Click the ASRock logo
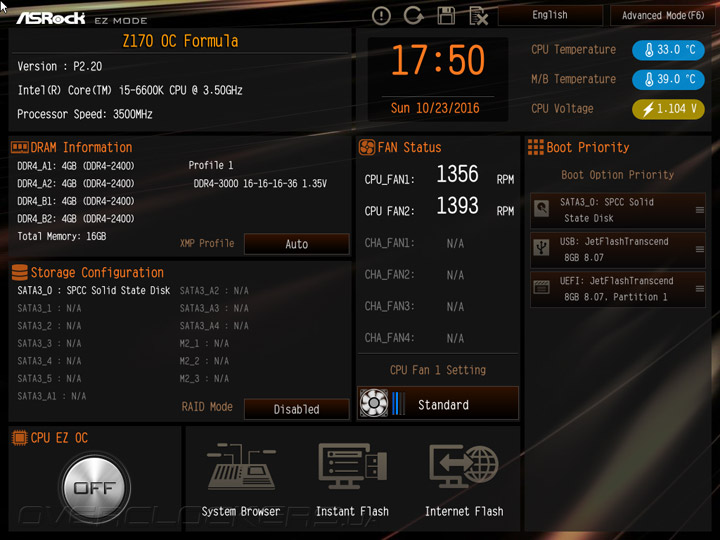The height and width of the screenshot is (540, 720). click(51, 18)
